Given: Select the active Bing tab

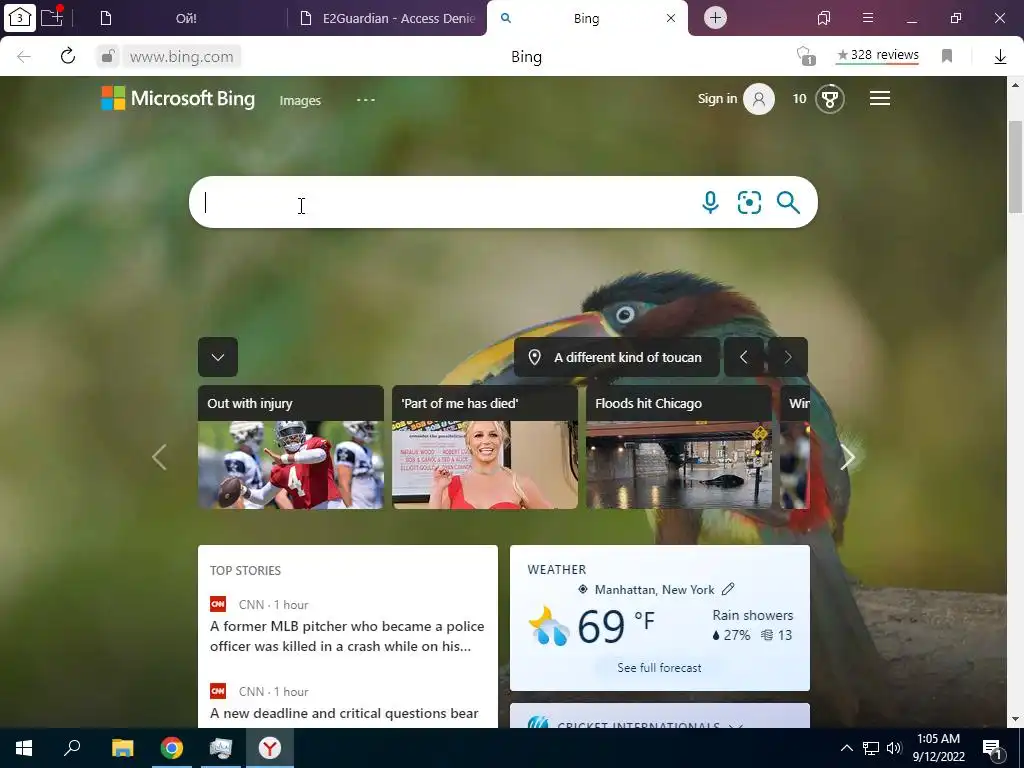Looking at the screenshot, I should [586, 18].
